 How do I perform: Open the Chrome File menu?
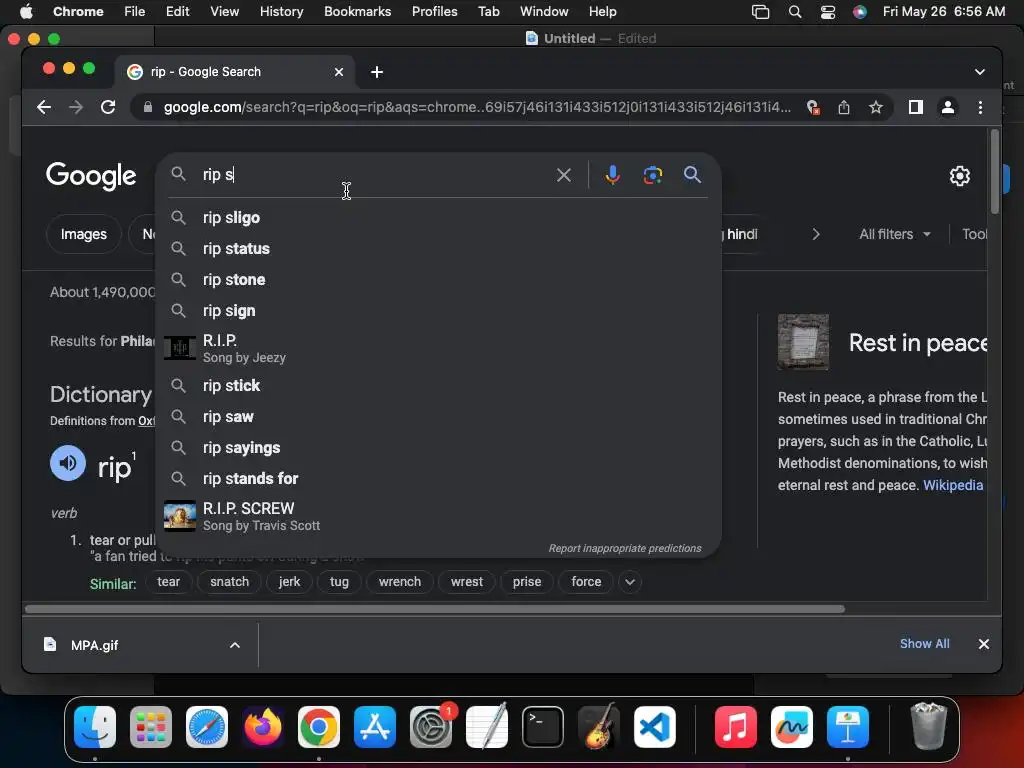pyautogui.click(x=135, y=12)
